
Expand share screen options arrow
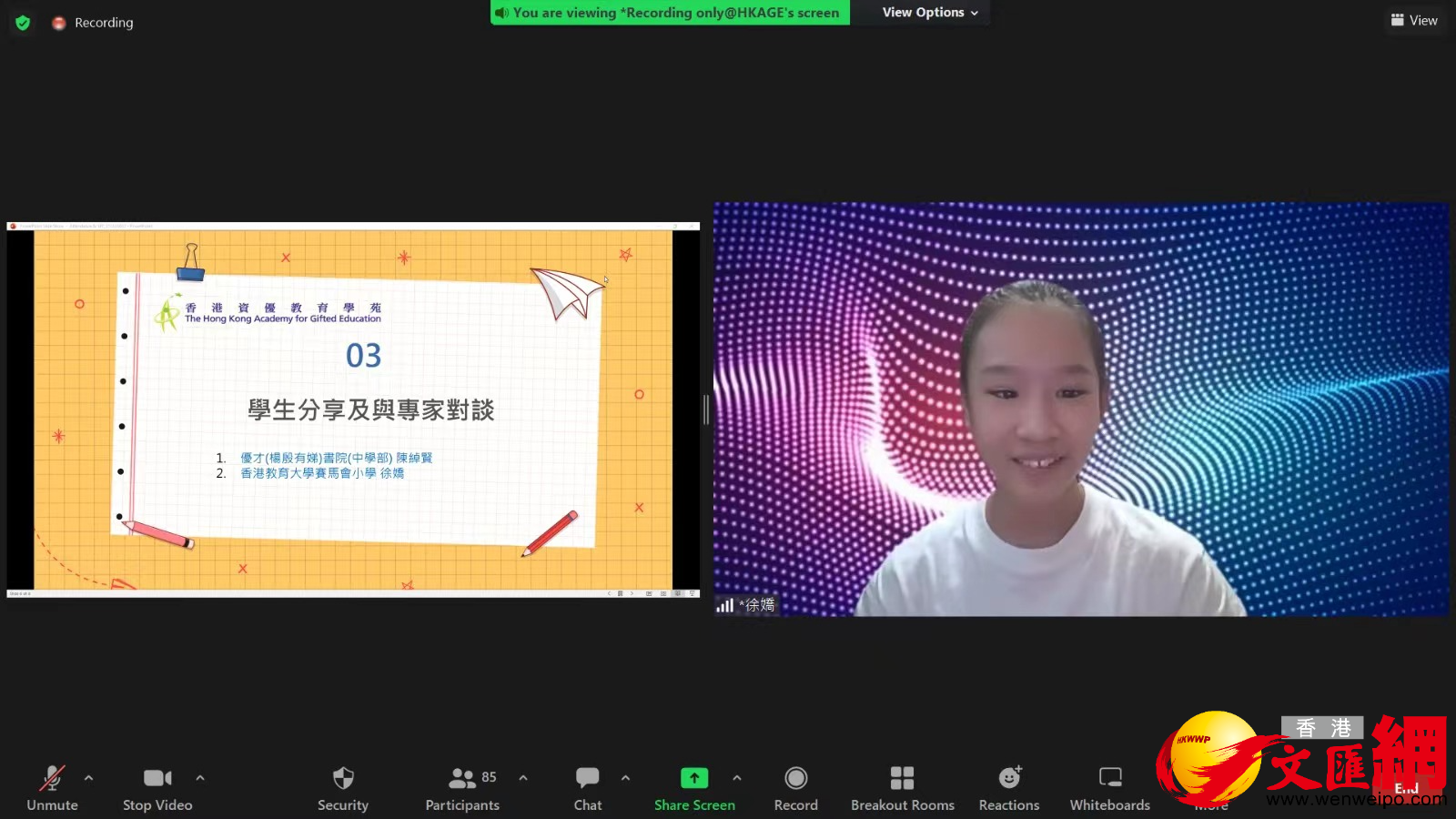737,778
